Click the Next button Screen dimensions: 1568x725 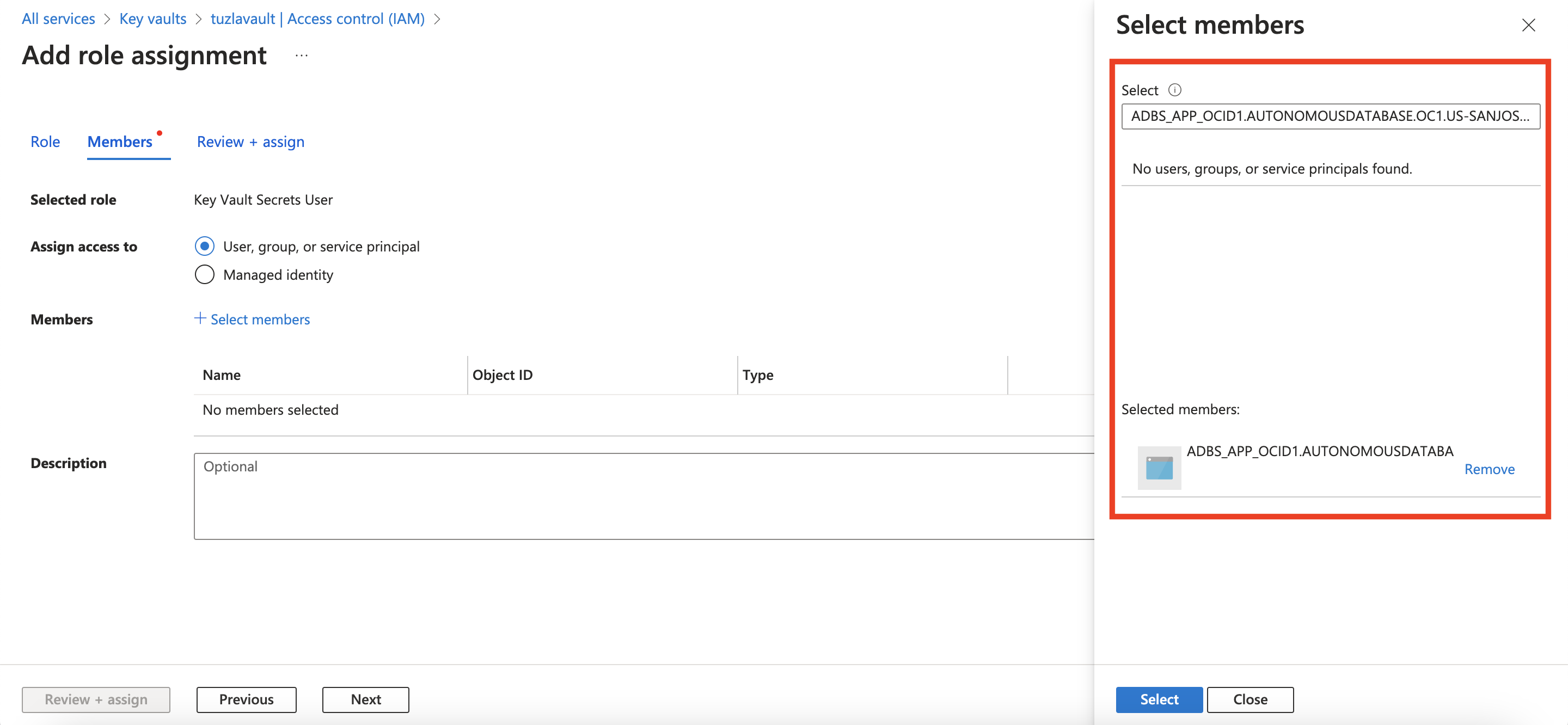(365, 699)
